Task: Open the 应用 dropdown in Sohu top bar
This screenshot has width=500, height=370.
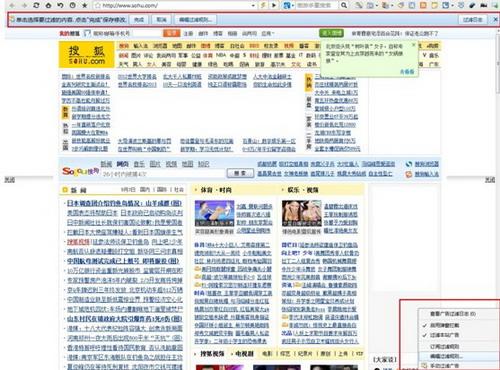Action: pos(268,33)
